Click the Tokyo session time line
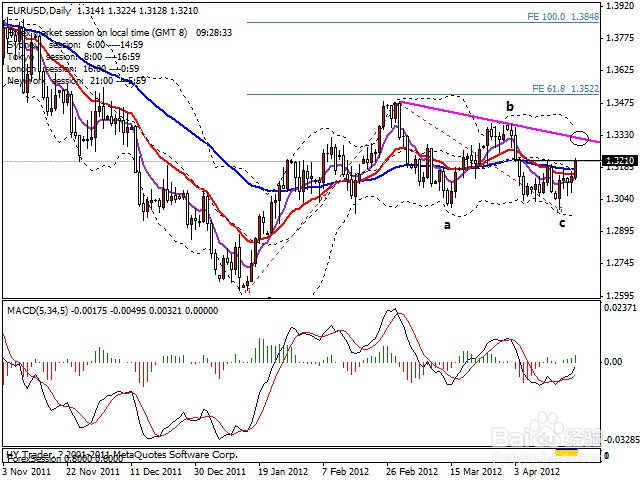This screenshot has width=640, height=480. pyautogui.click(x=73, y=57)
